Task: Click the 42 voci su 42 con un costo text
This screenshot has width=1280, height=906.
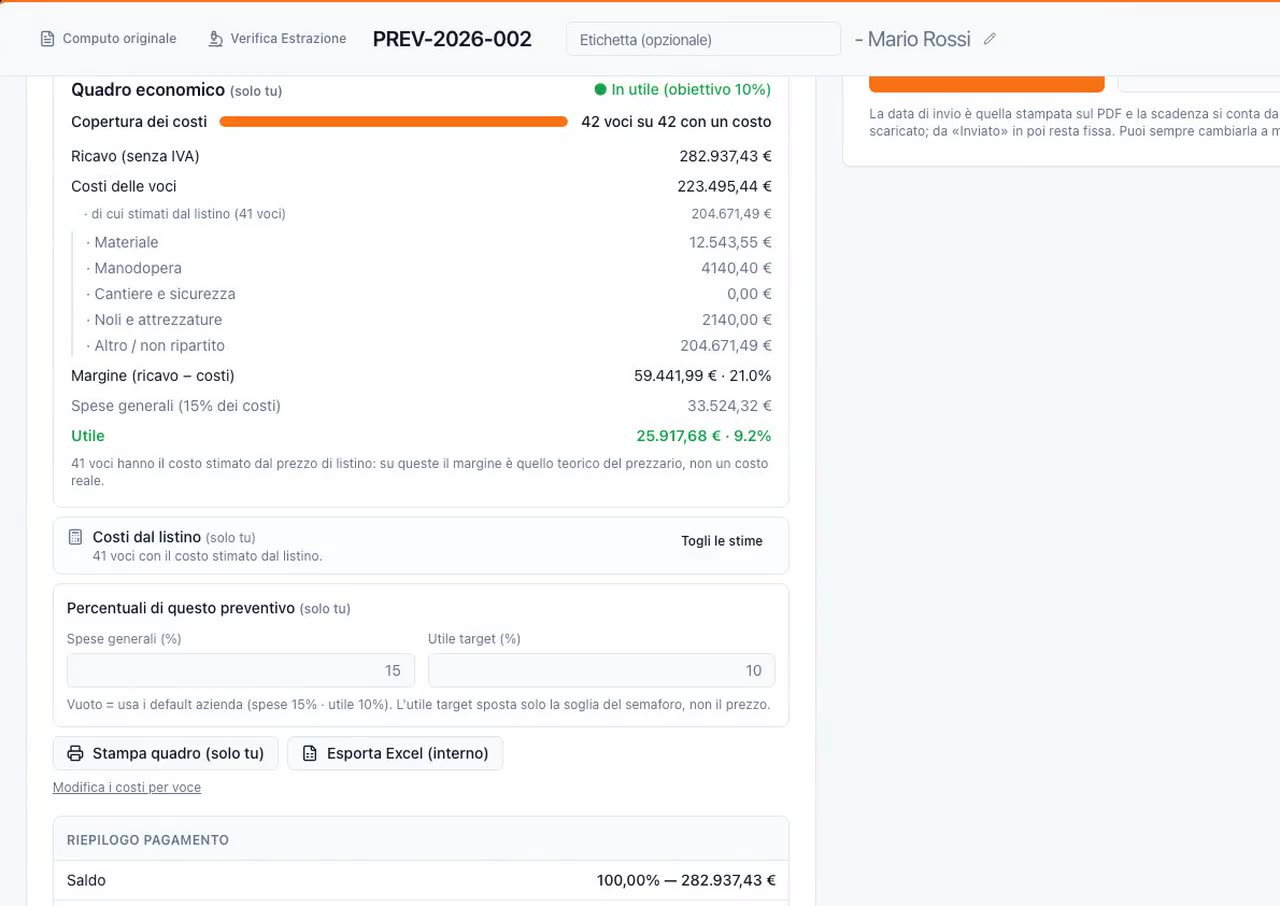Action: click(676, 122)
